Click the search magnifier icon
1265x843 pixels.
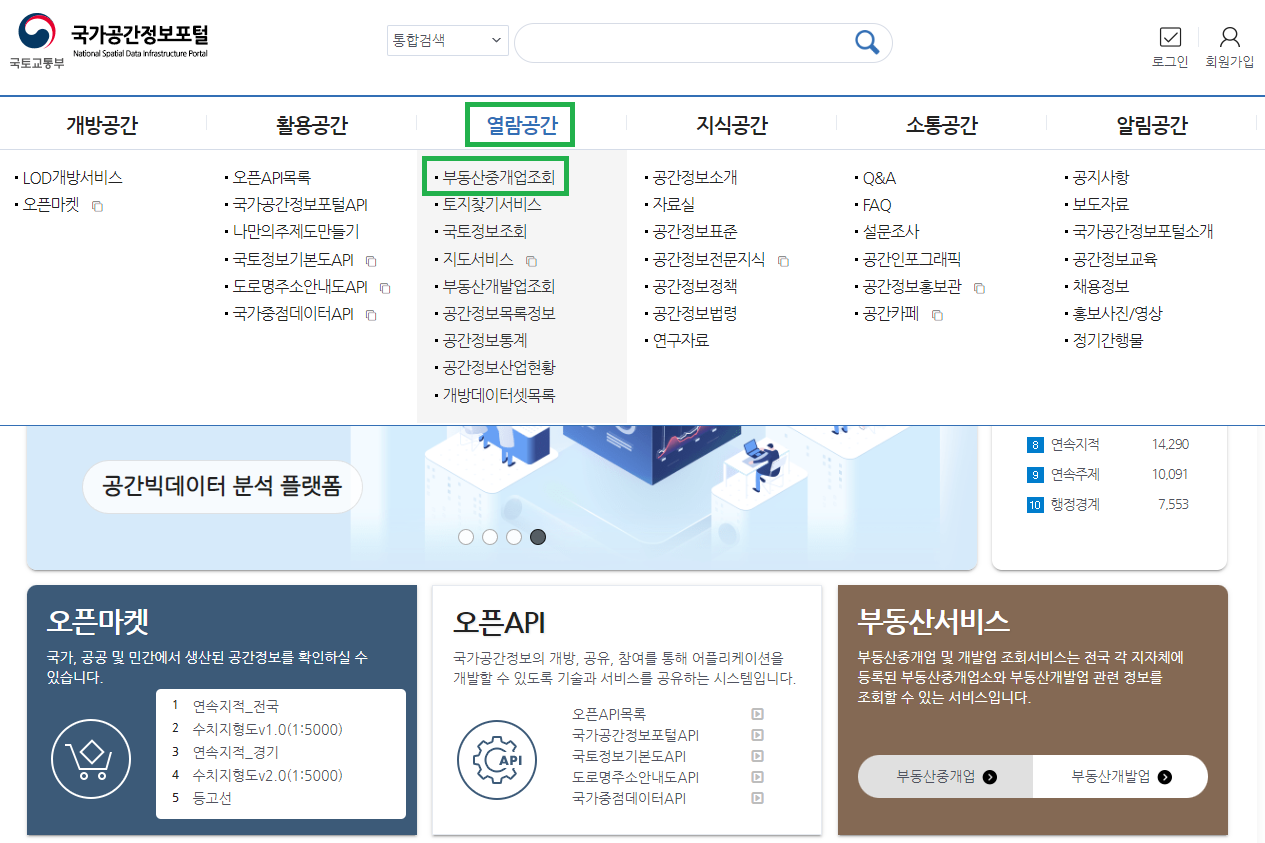pos(866,41)
